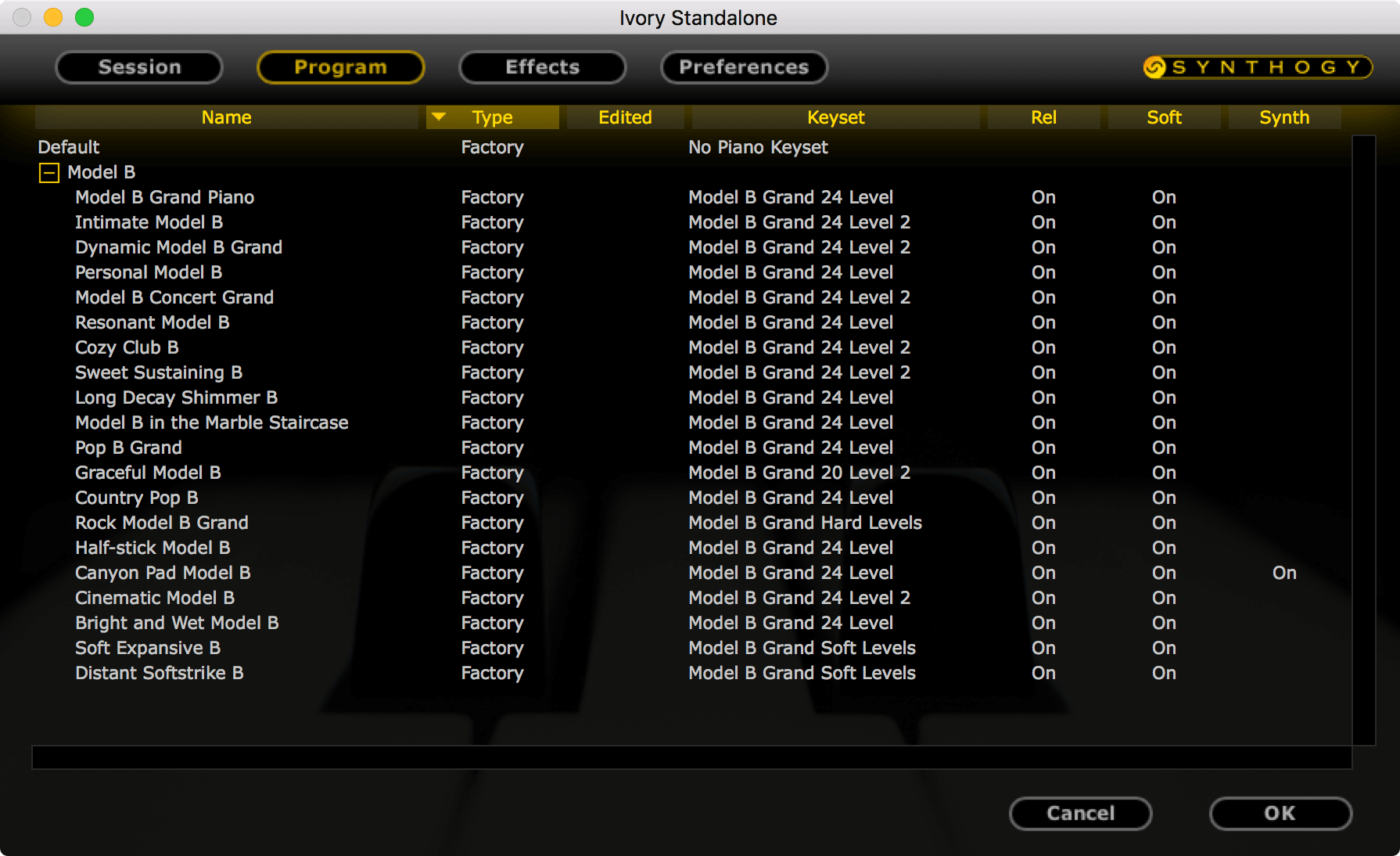Image resolution: width=1400 pixels, height=856 pixels.
Task: Open the Preferences tab
Action: click(744, 67)
